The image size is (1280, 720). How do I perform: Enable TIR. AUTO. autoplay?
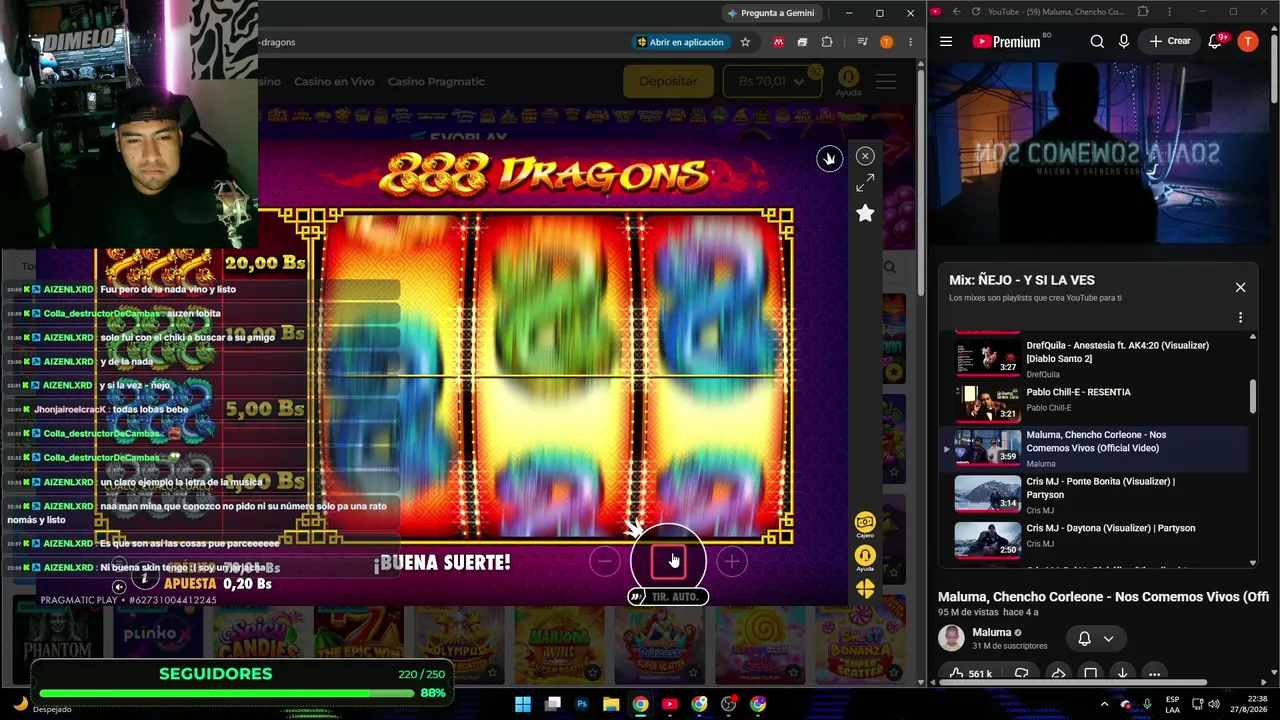(668, 597)
